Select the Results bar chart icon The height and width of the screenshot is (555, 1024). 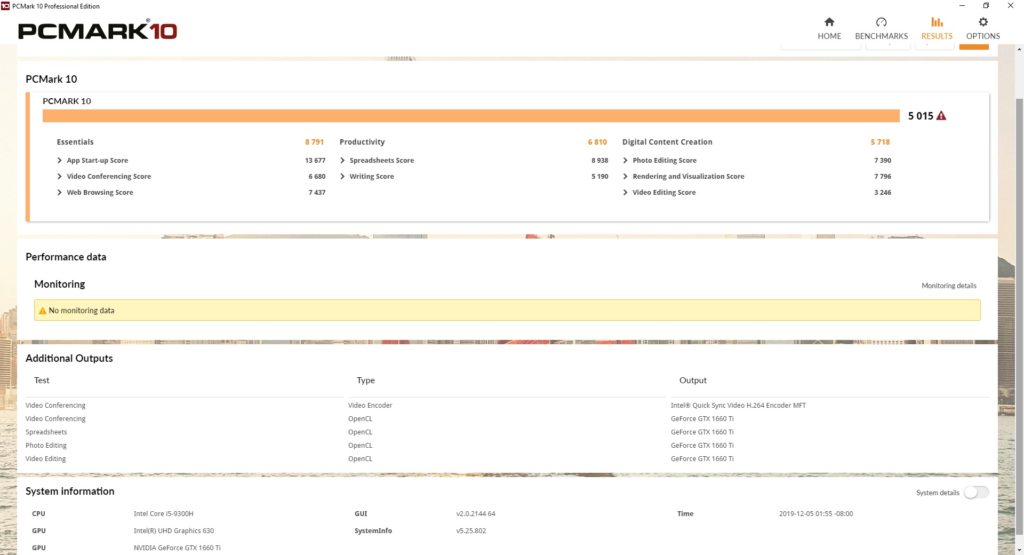tap(936, 22)
